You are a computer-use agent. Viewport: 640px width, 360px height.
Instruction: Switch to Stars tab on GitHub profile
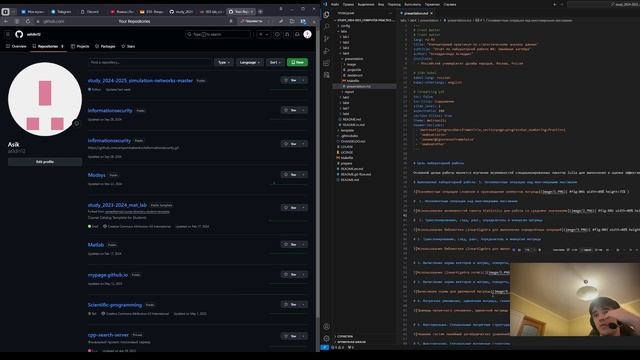click(128, 47)
